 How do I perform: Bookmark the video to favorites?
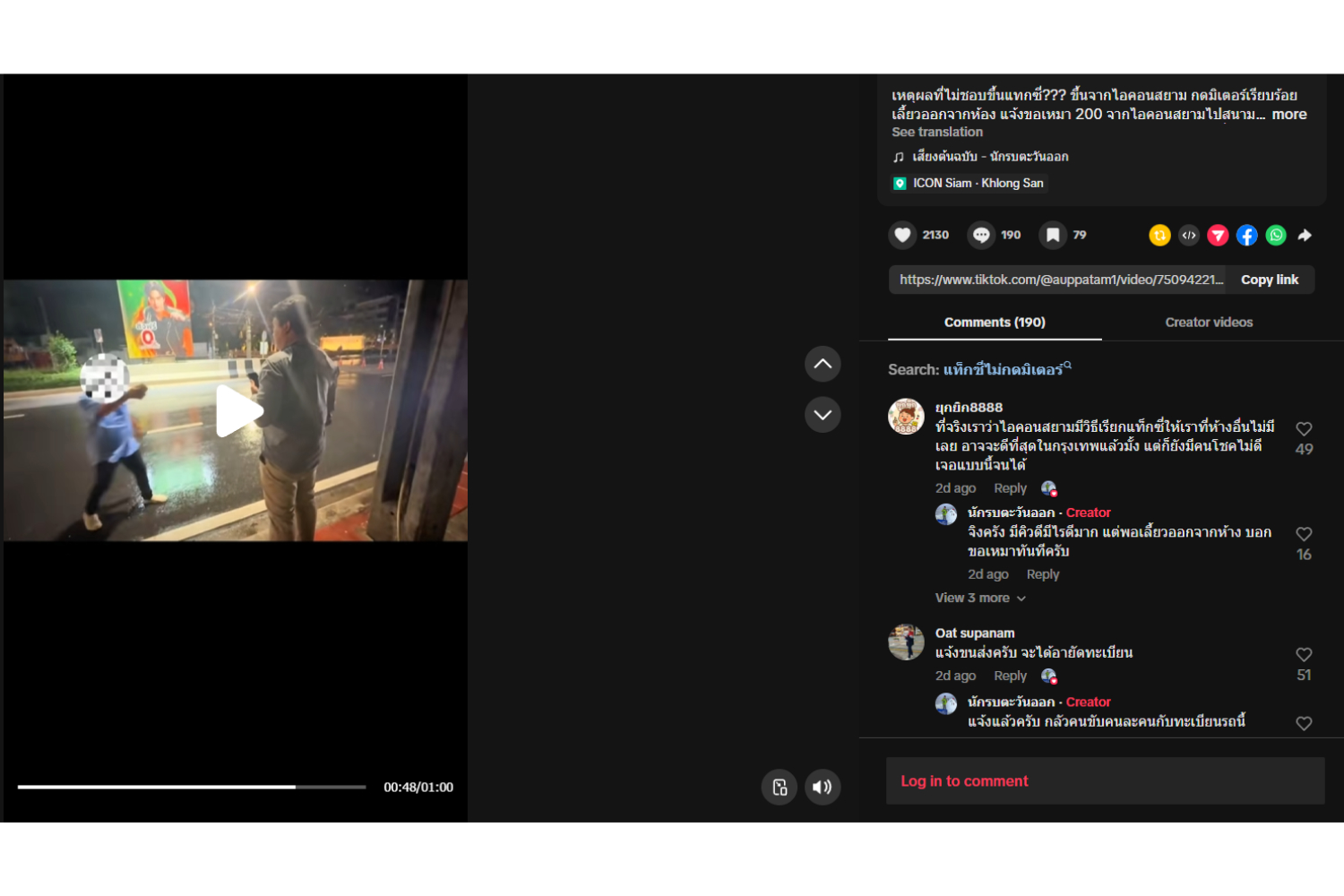1053,235
